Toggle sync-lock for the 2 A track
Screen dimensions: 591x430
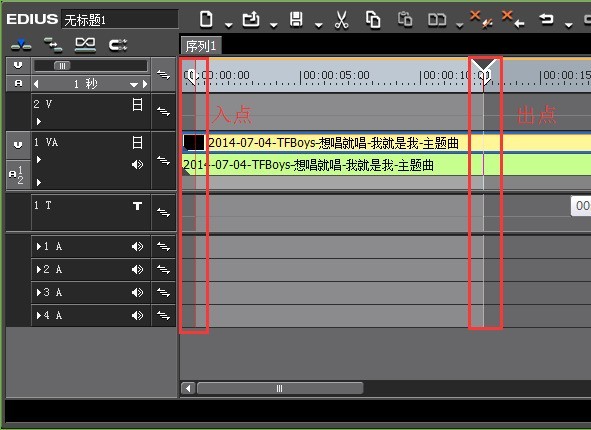(x=163, y=269)
